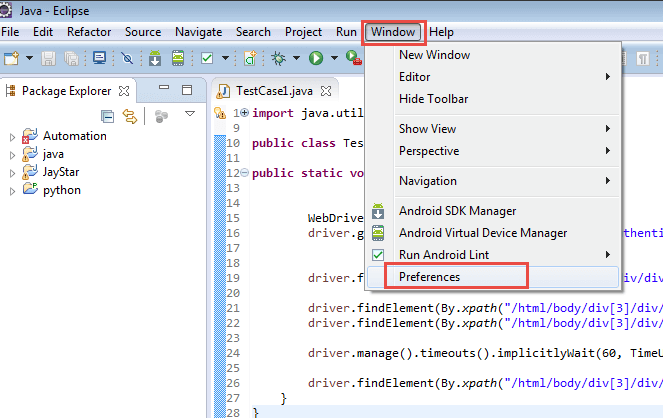
Task: Click the Run External Tools icon
Action: click(x=353, y=58)
